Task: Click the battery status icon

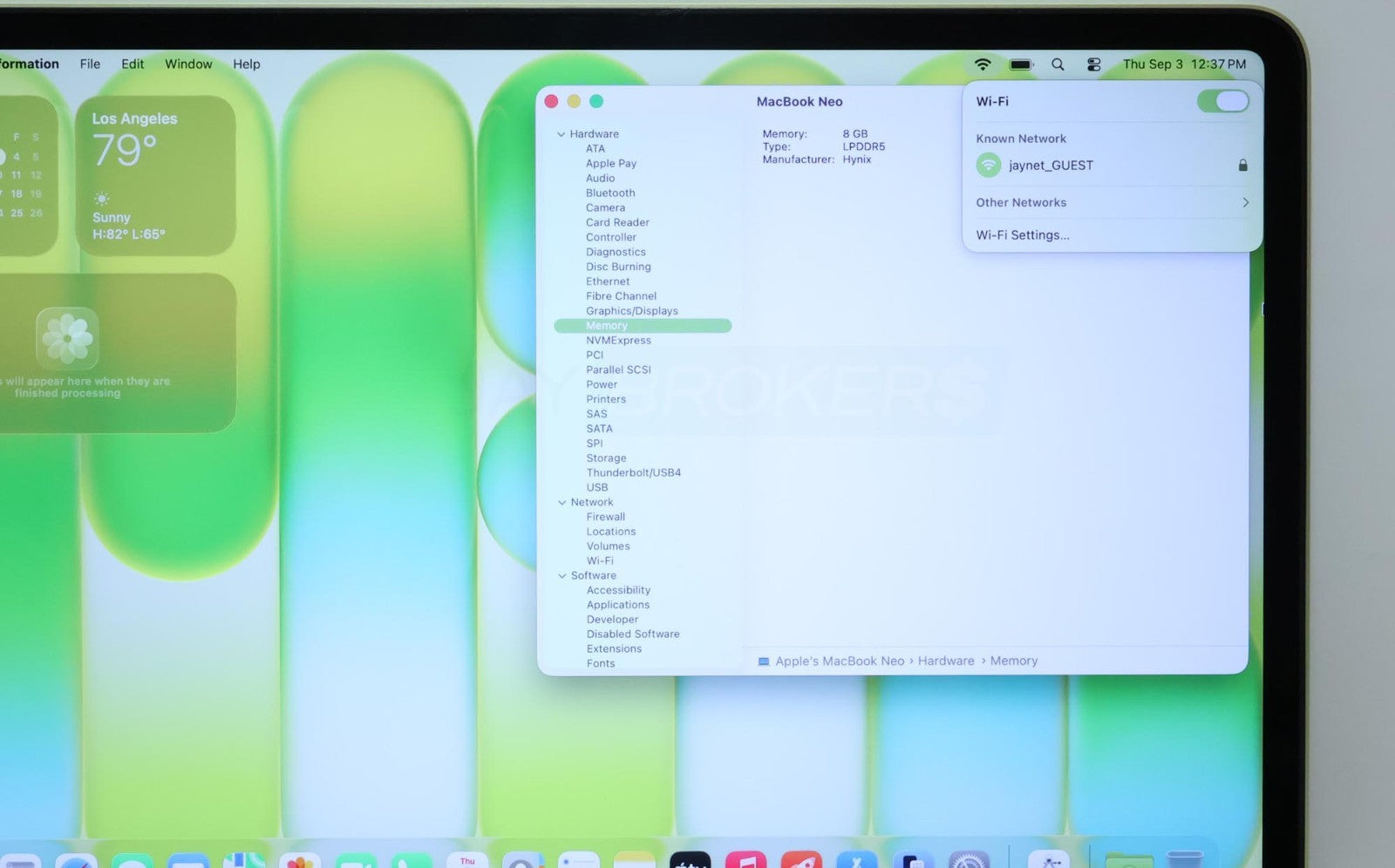Action: pos(1021,64)
